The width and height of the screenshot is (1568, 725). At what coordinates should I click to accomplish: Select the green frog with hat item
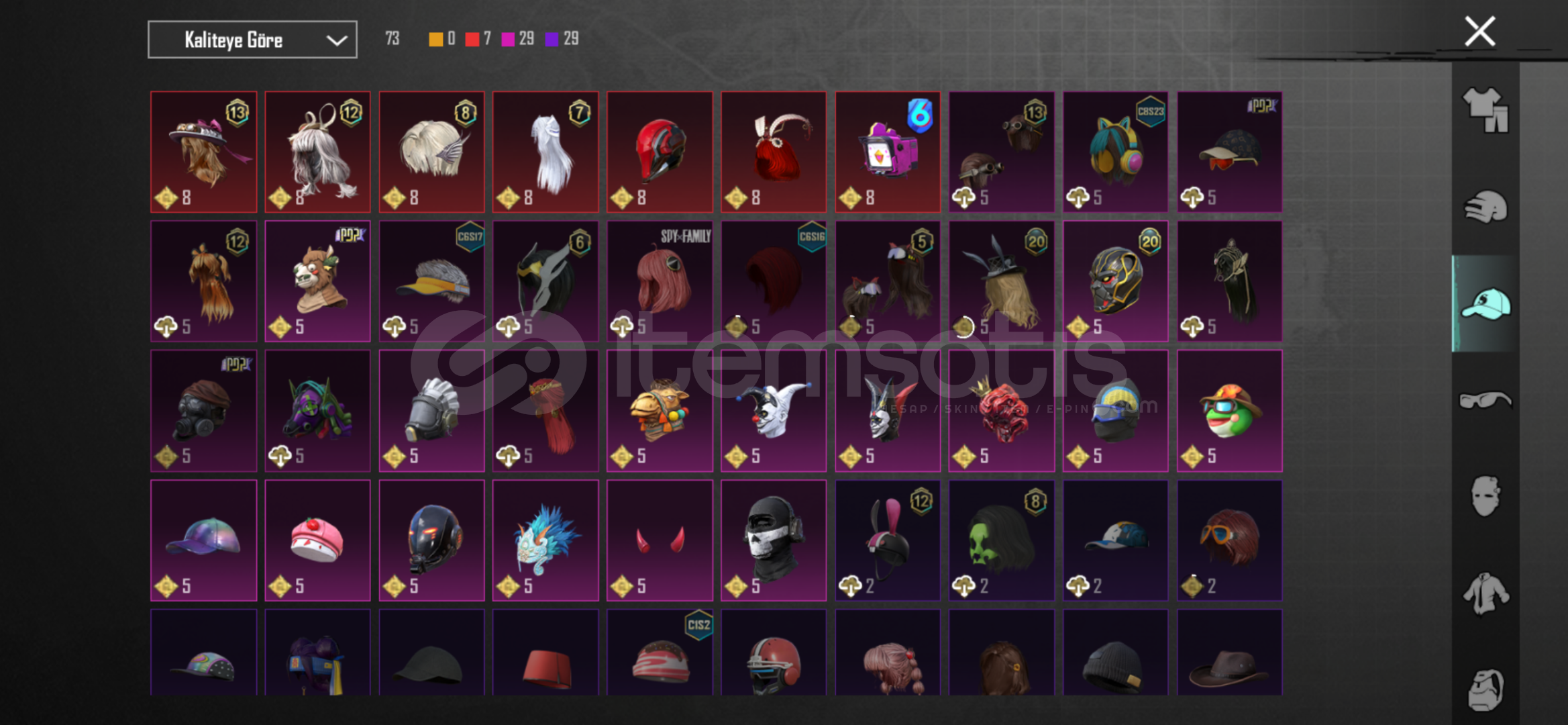click(1230, 411)
